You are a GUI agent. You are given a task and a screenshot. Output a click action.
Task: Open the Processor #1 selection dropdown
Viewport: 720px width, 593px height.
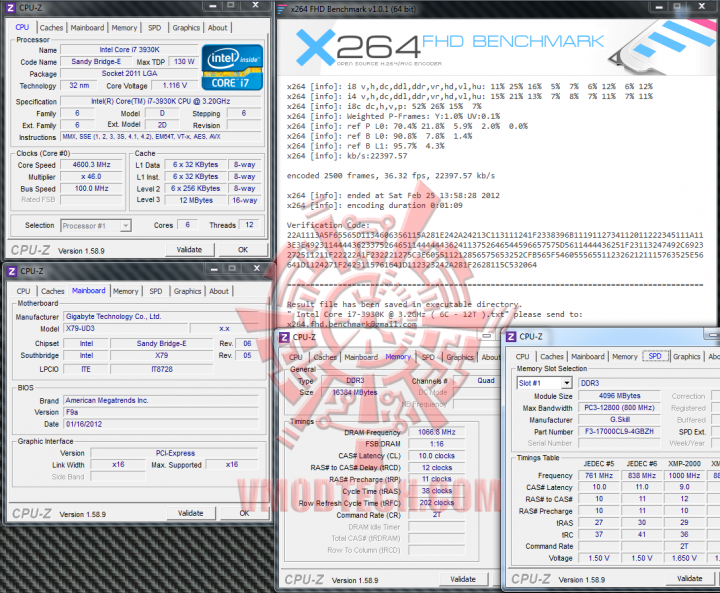(125, 226)
